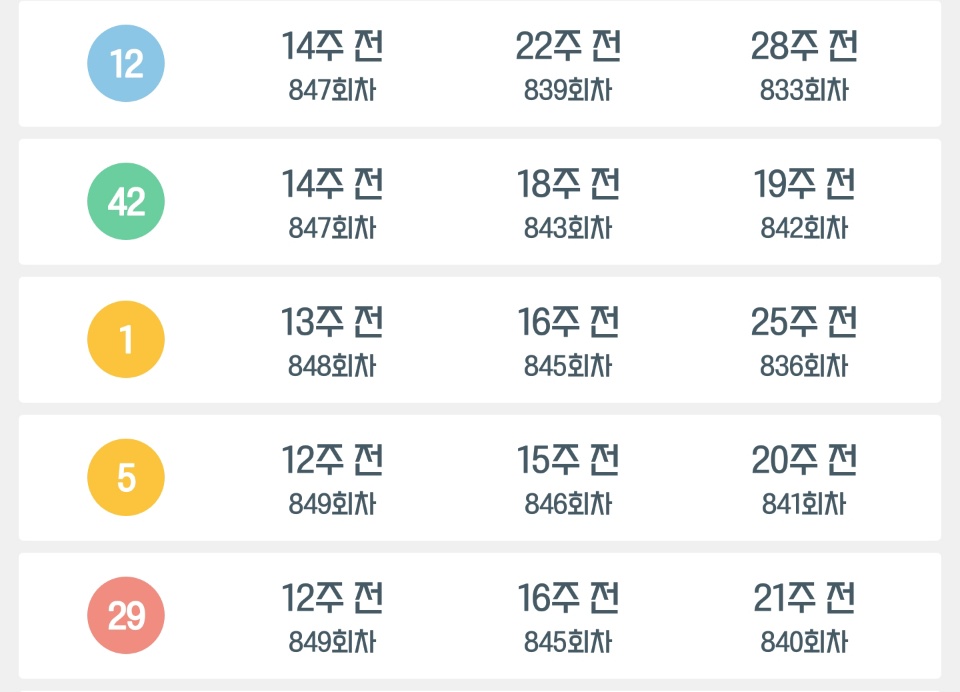Tap the yellow number 5 ball
Viewport: 960px width, 692px height.
coord(126,478)
